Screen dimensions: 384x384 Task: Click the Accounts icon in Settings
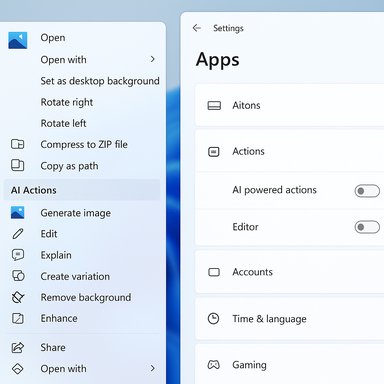click(x=214, y=272)
